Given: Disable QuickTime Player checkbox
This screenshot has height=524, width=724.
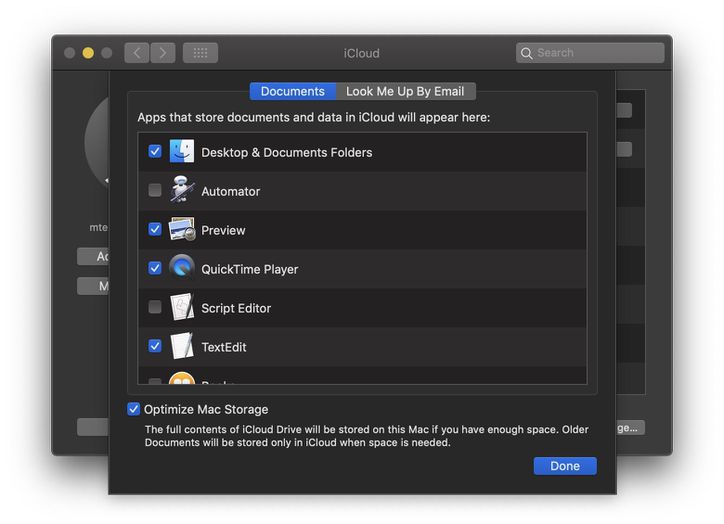Looking at the screenshot, I should coord(155,268).
